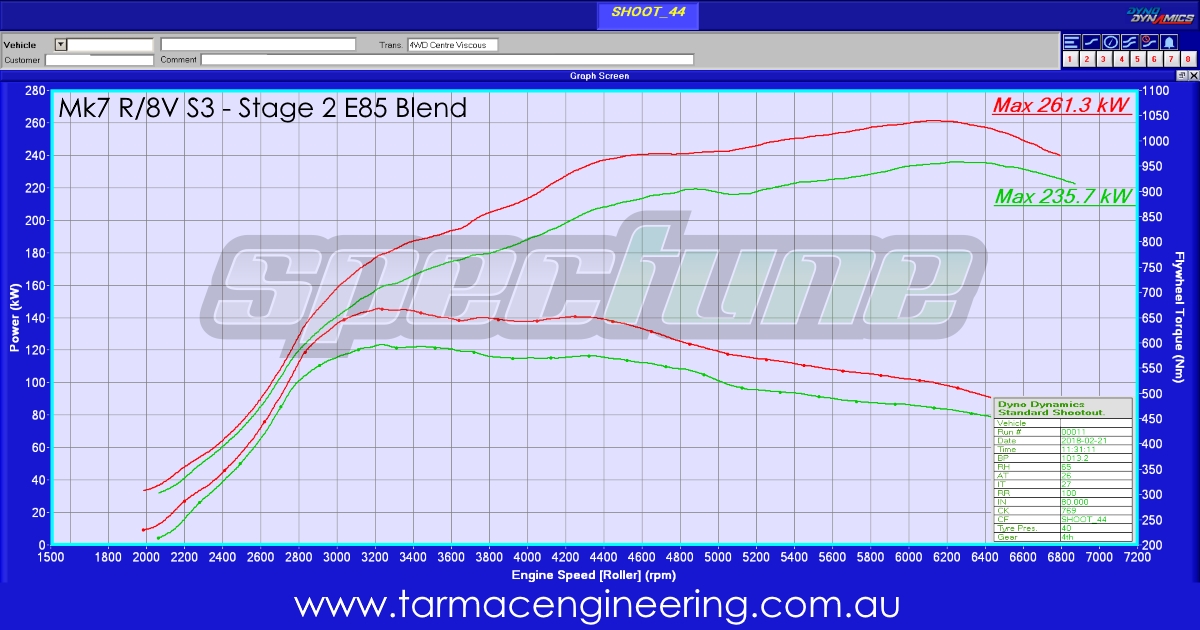Screen dimensions: 1200x630
Task: Open the dial gauge screen icon
Action: (x=1110, y=42)
